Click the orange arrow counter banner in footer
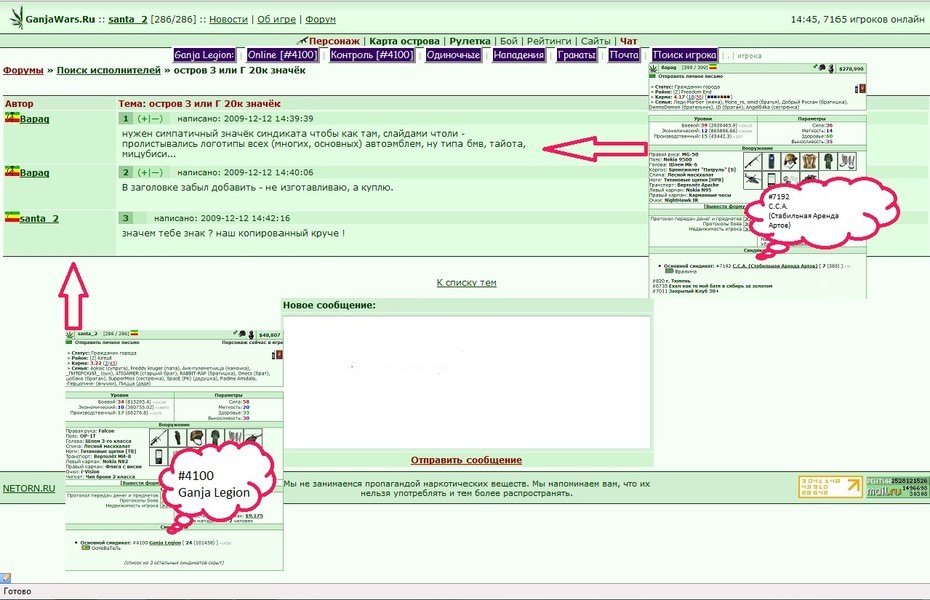930x600 pixels. click(x=830, y=487)
